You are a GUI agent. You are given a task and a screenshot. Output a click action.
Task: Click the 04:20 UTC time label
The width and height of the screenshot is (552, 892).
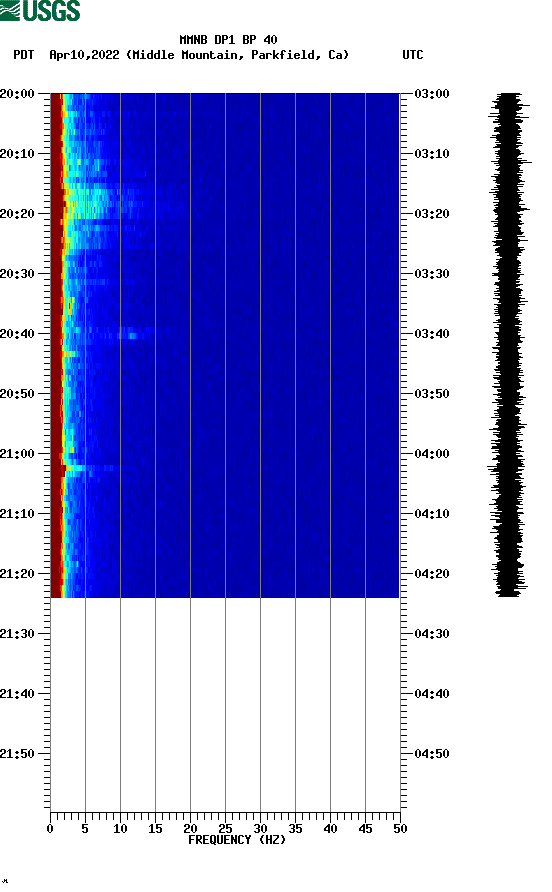point(432,573)
